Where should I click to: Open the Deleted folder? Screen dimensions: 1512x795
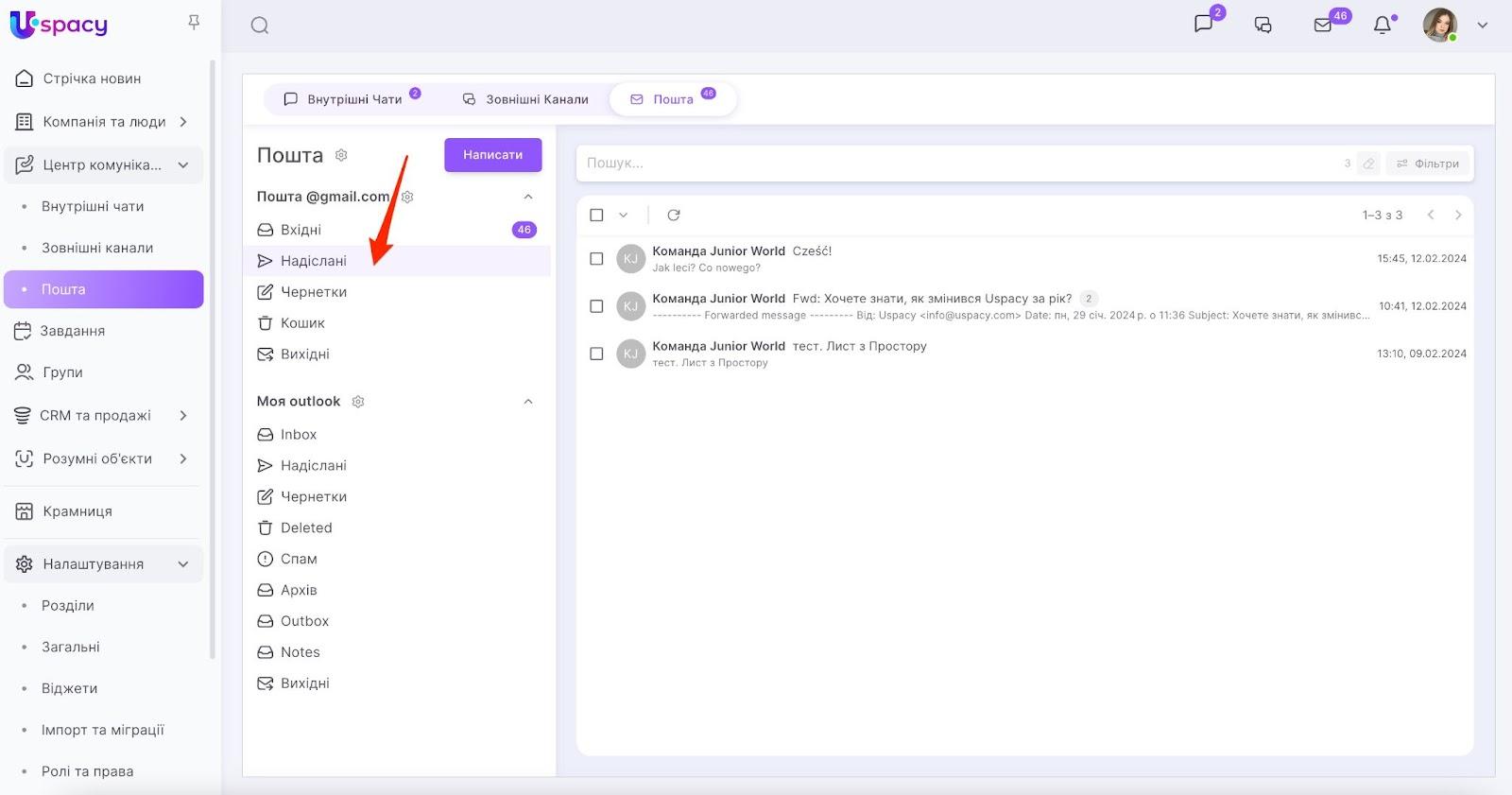pos(397,528)
